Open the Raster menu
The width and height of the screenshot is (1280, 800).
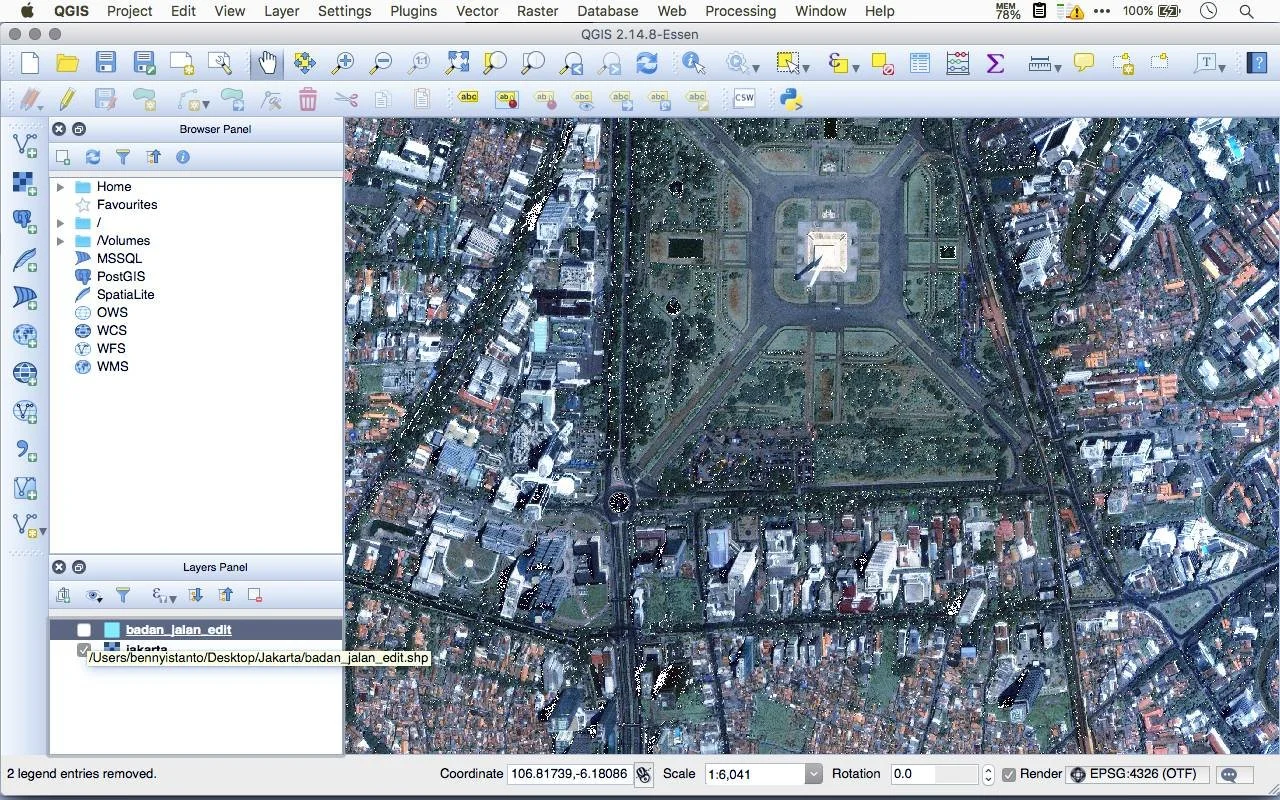537,11
